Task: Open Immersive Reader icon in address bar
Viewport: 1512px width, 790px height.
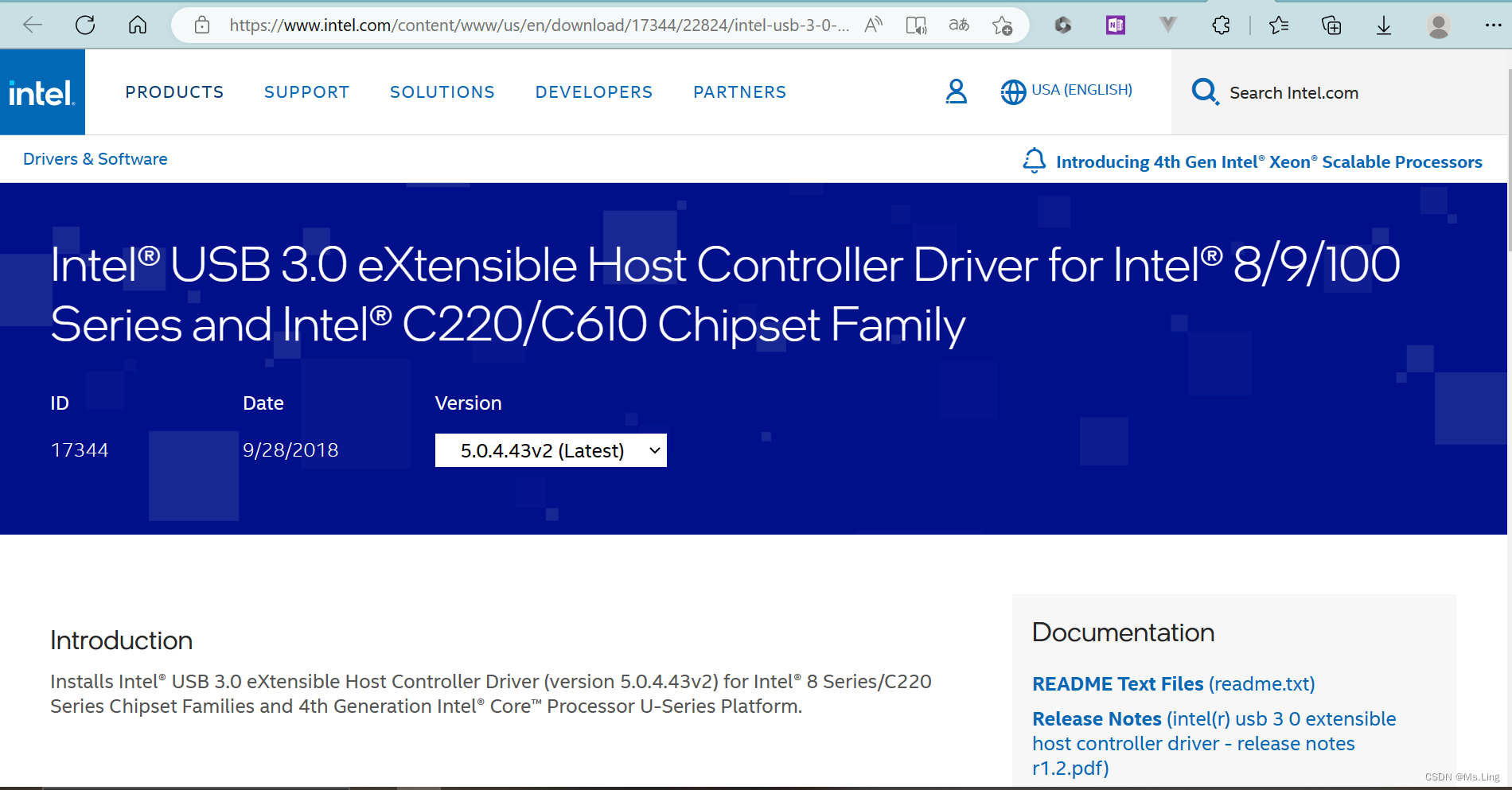Action: [x=917, y=25]
